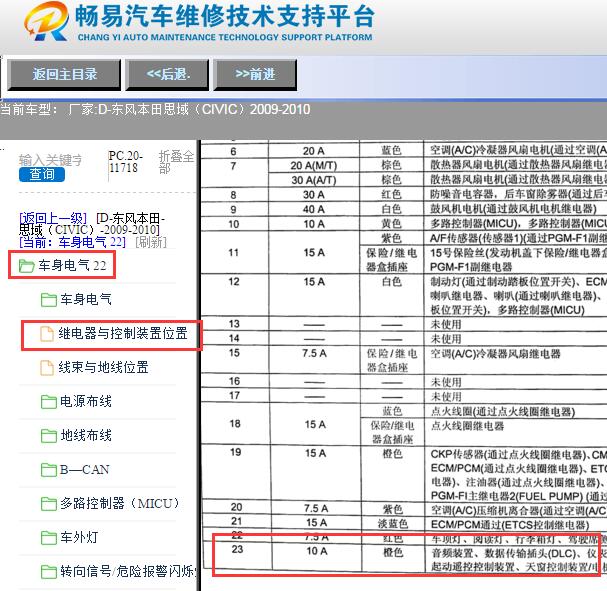Click fuse 9 rating cell 40 A
This screenshot has width=607, height=591.
(314, 209)
